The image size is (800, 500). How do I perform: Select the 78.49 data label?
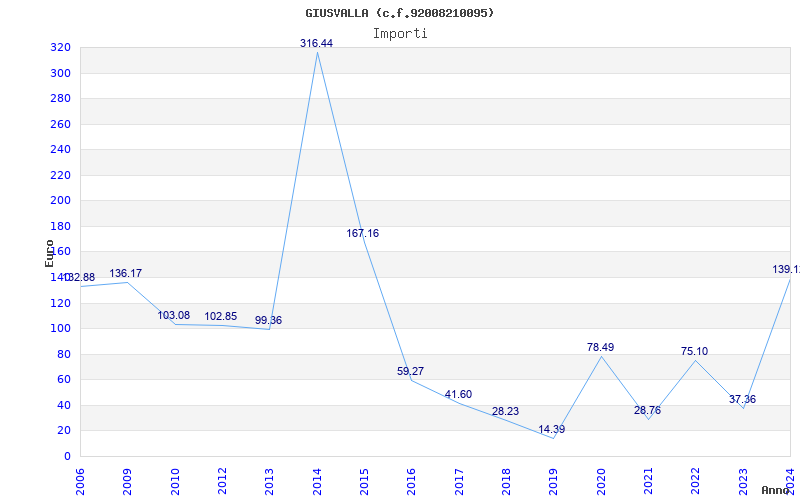pos(601,347)
